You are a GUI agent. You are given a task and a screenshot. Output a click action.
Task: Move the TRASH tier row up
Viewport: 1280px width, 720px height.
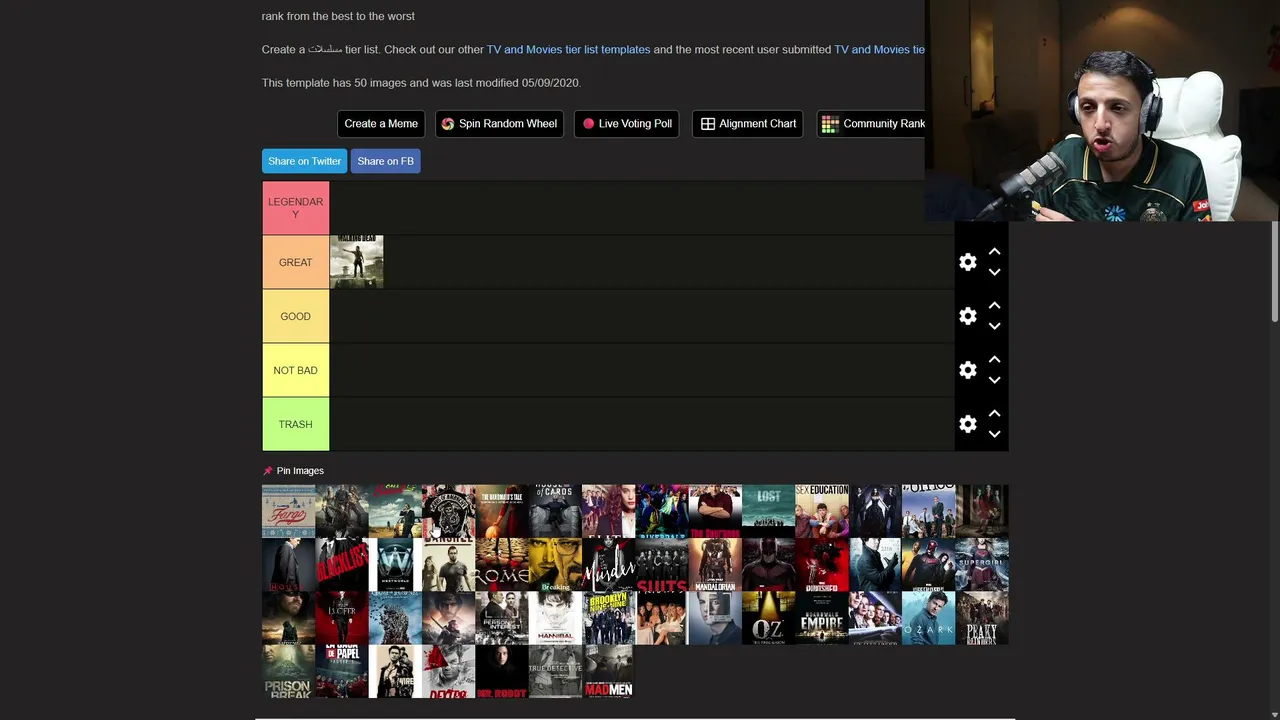pyautogui.click(x=994, y=414)
